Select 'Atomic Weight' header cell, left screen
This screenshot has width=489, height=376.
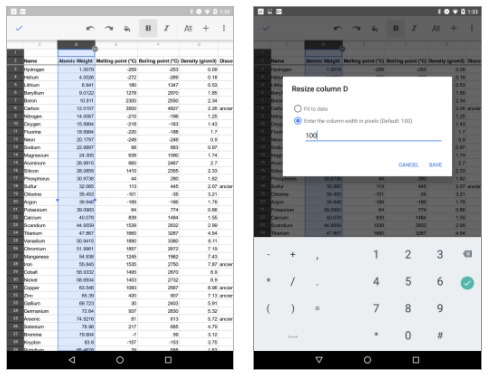point(76,61)
